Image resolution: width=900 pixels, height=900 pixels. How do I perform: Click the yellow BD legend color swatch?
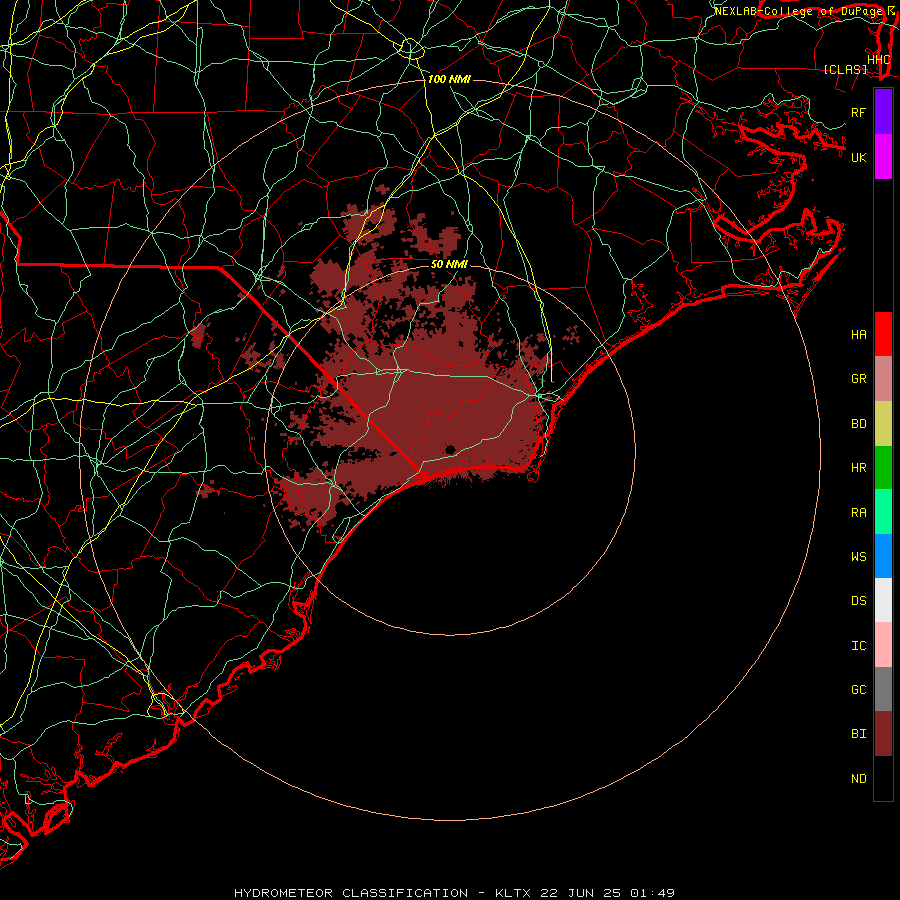click(883, 424)
